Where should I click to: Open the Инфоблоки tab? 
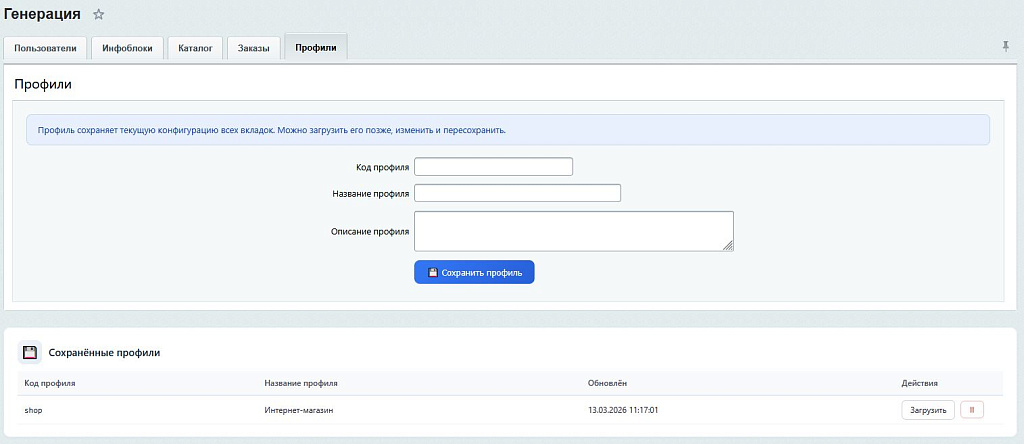click(127, 48)
